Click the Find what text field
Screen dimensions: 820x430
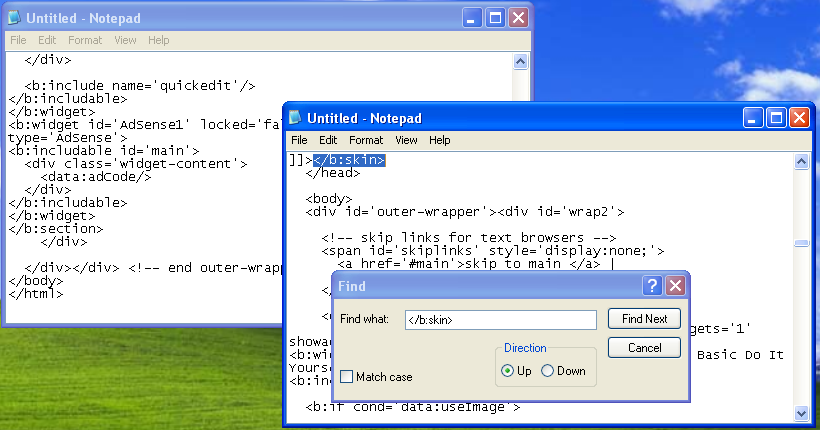tap(500, 320)
